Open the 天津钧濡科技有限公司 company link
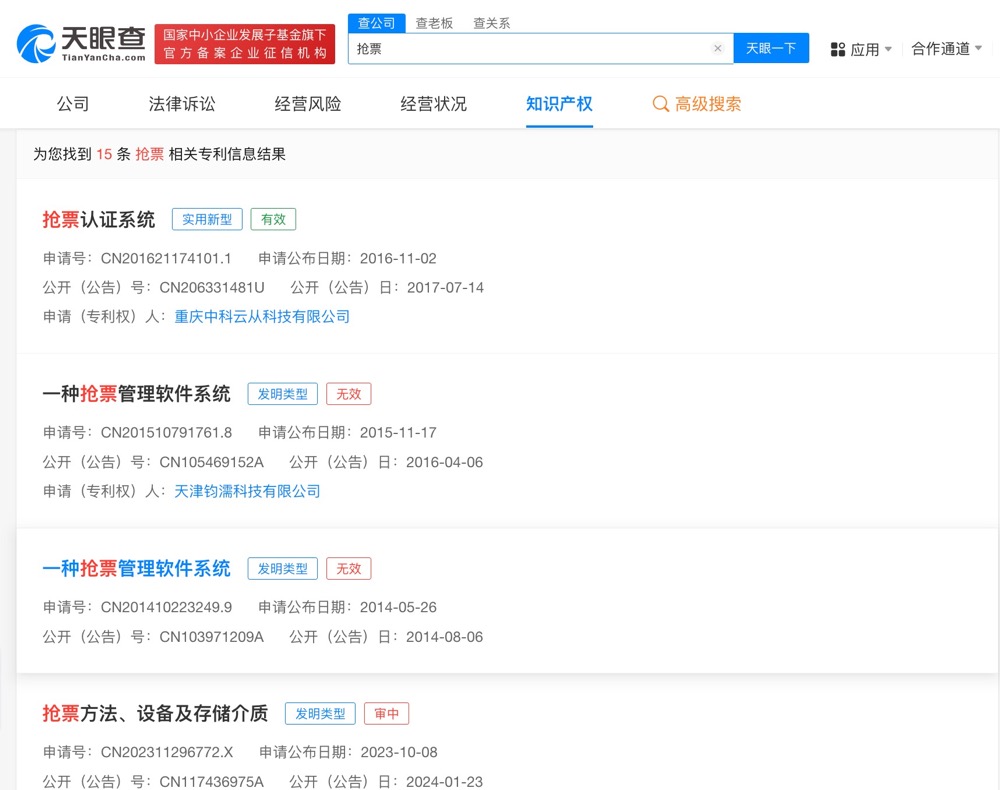1000x790 pixels. 247,491
